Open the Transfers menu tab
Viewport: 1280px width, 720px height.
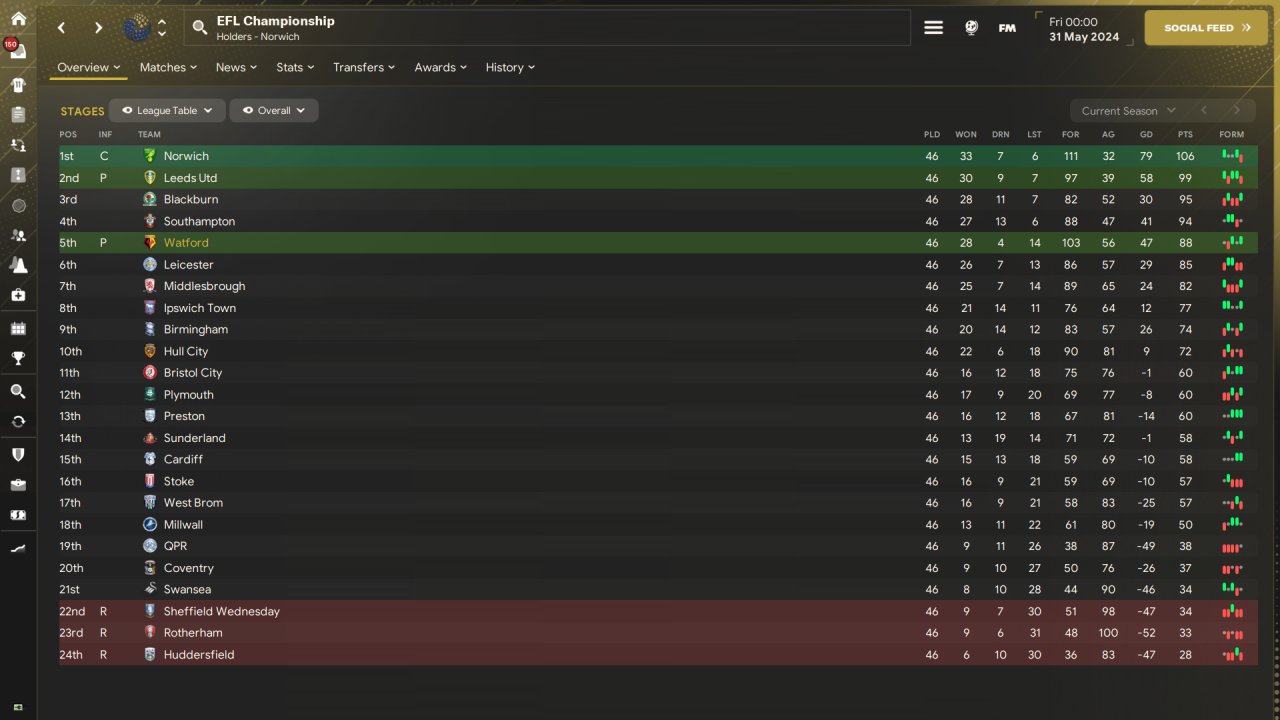click(364, 67)
